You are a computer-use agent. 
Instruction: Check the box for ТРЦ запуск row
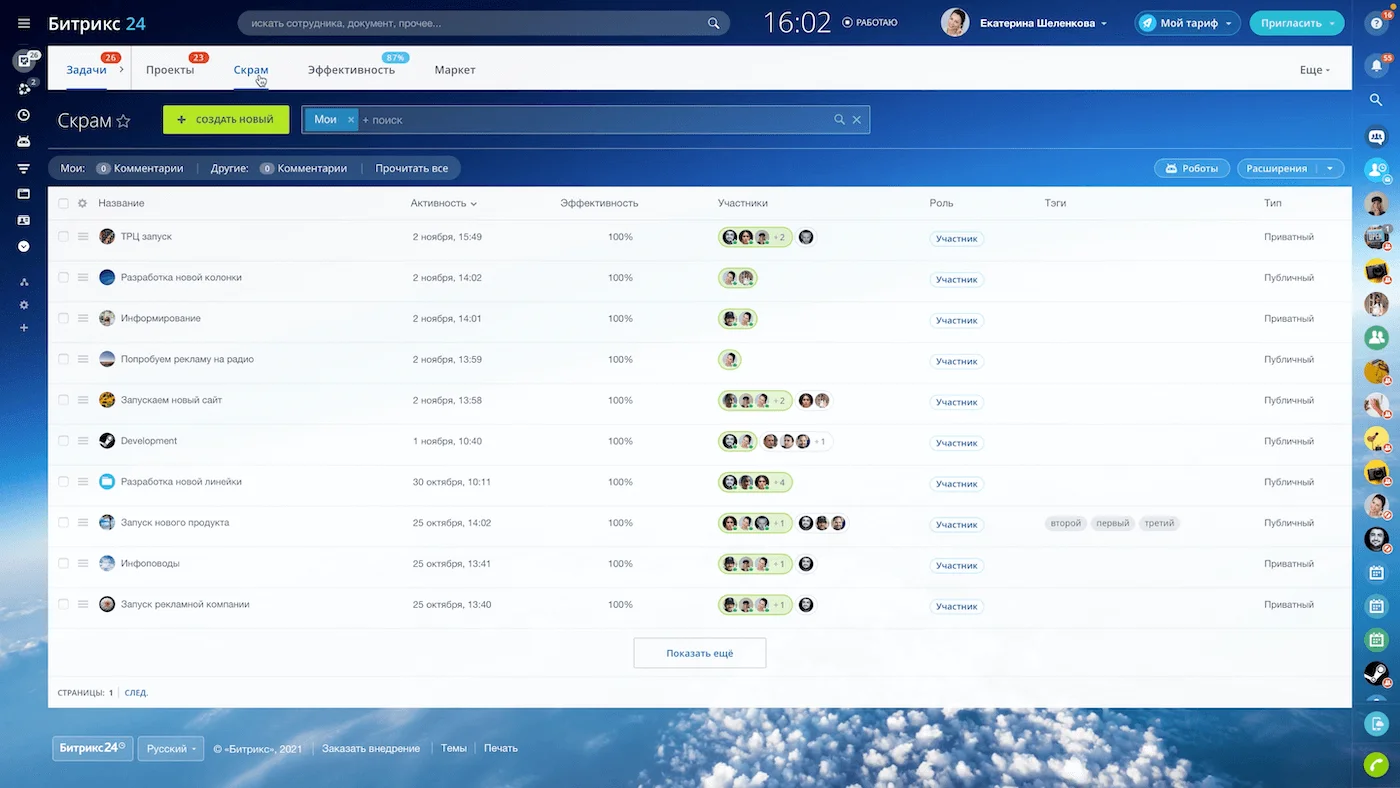click(x=63, y=237)
